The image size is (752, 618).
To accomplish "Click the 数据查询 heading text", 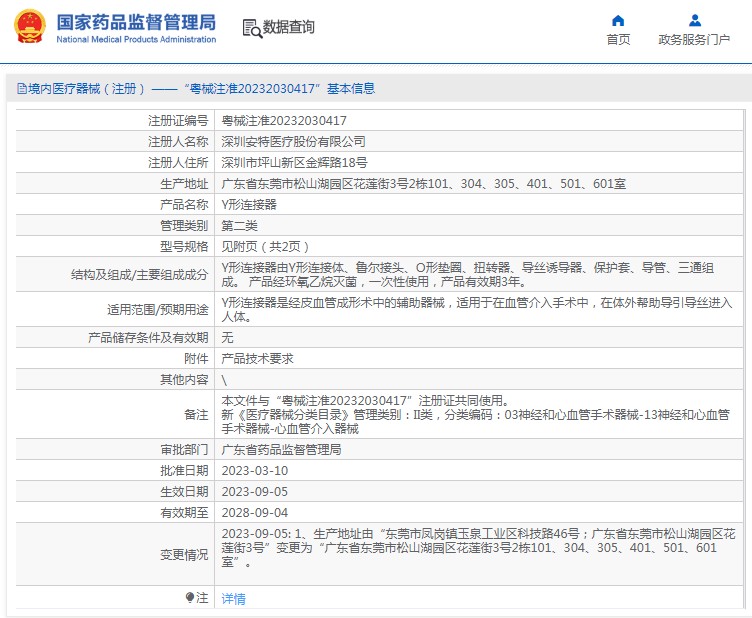I will tap(289, 28).
